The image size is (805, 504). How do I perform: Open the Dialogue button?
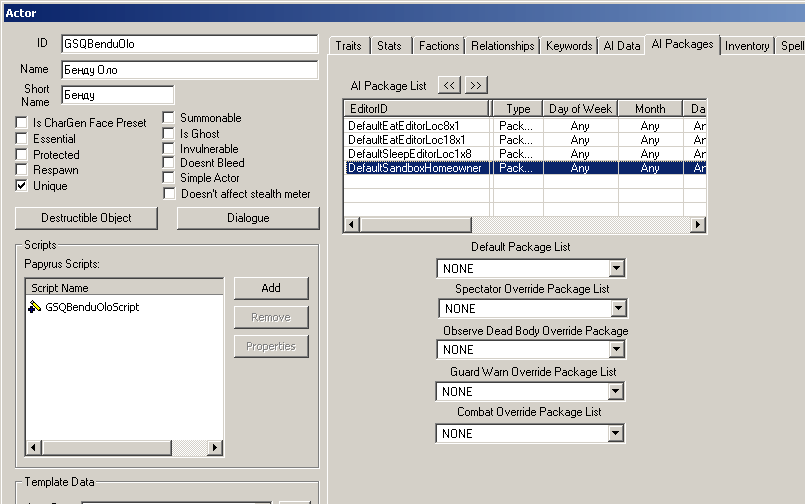(x=248, y=218)
